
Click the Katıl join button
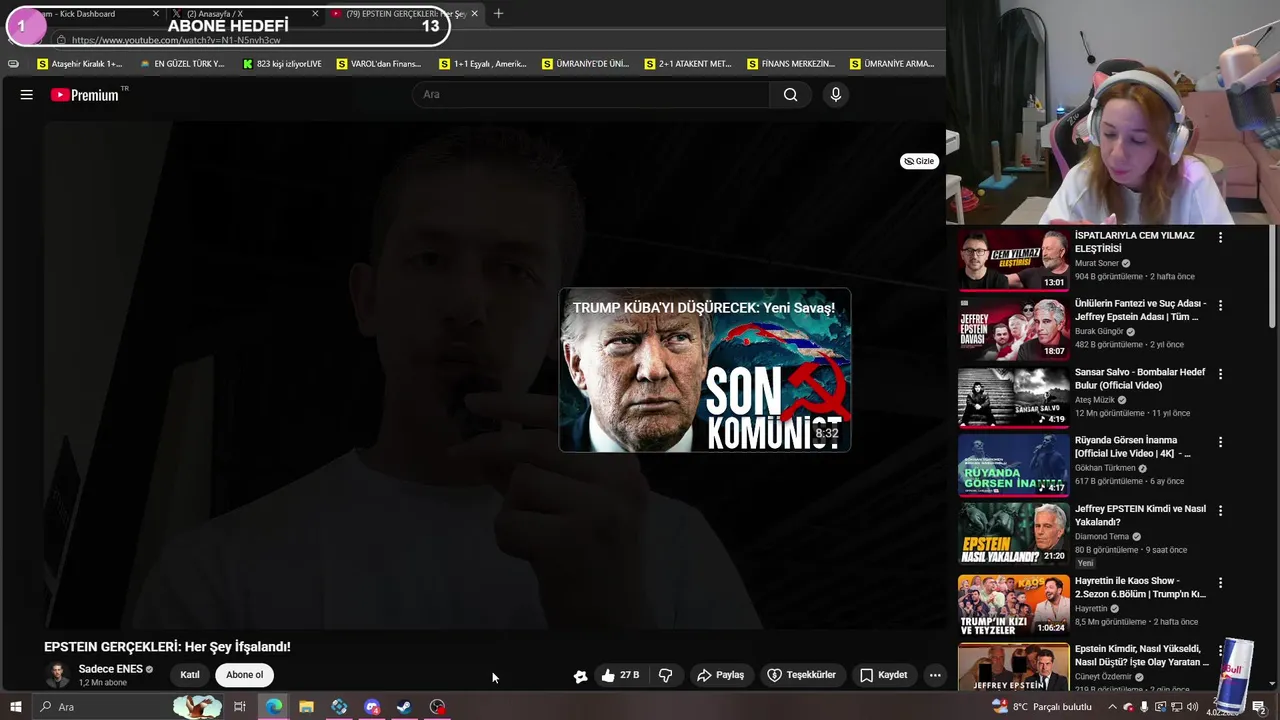click(190, 675)
